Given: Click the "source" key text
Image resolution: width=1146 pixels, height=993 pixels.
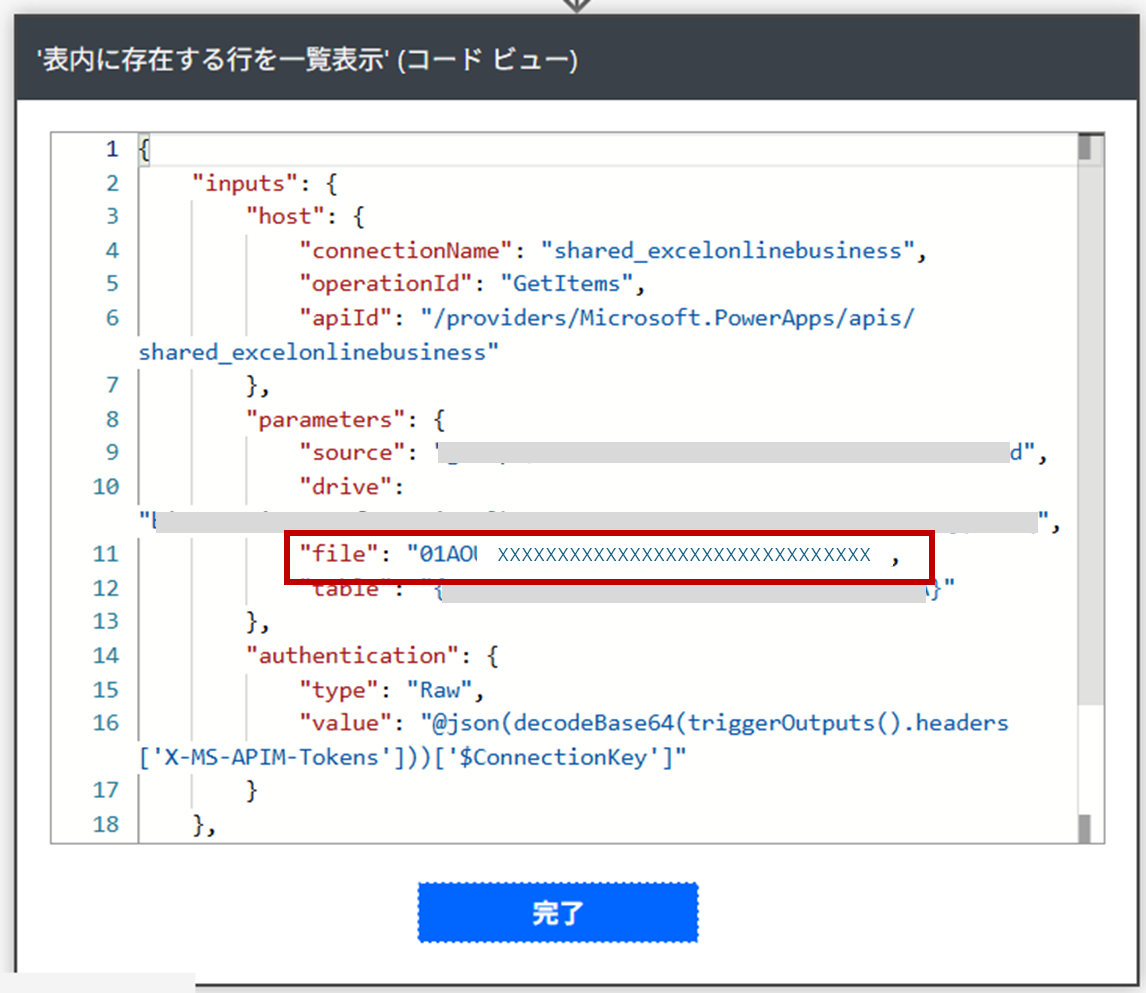Looking at the screenshot, I should coord(353,453).
